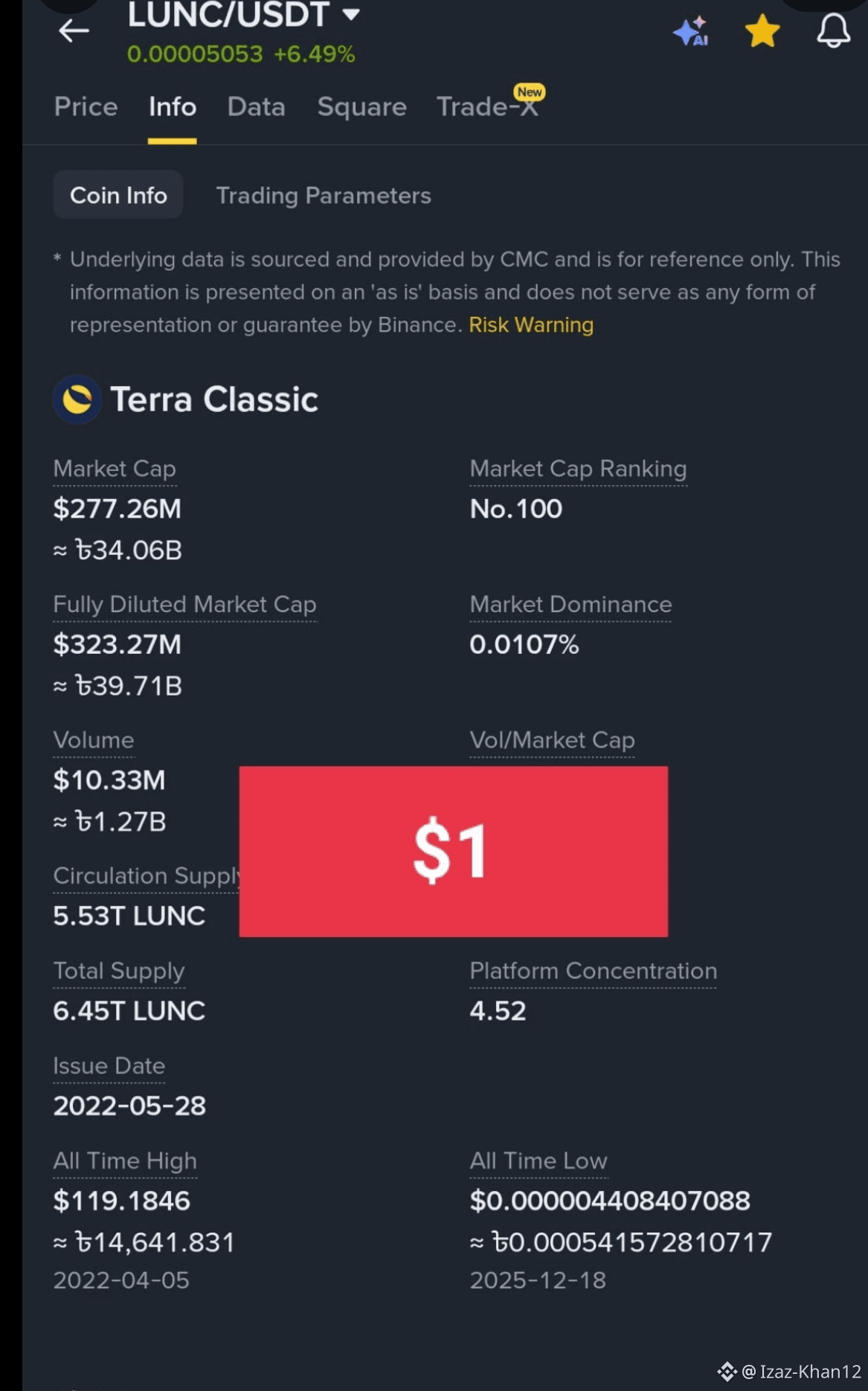Viewport: 868px width, 1391px height.
Task: Open price alerts bell icon
Action: (x=833, y=30)
